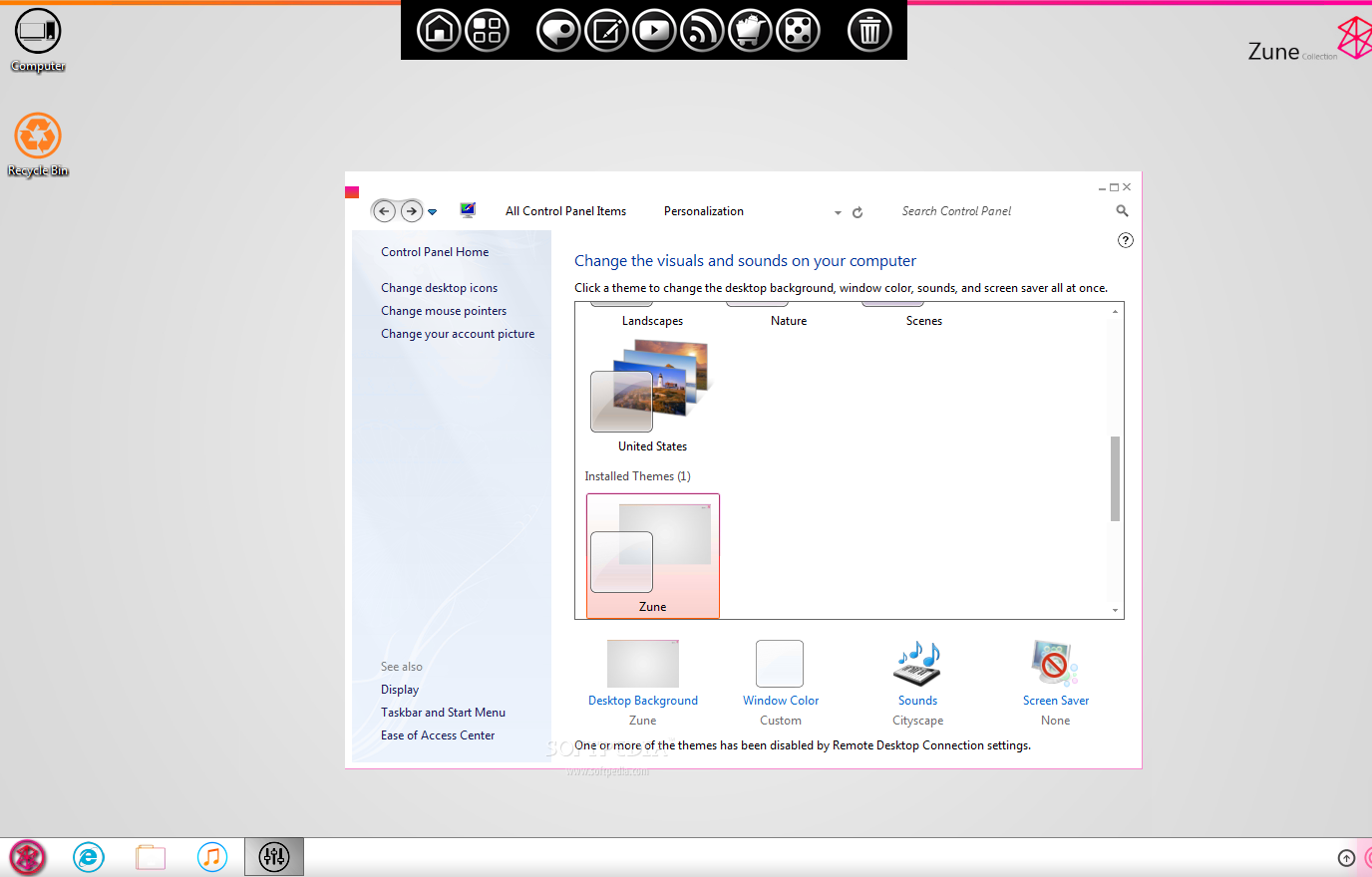Click the magnifier search icon
Screen dimensions: 1372x877
(1122, 211)
